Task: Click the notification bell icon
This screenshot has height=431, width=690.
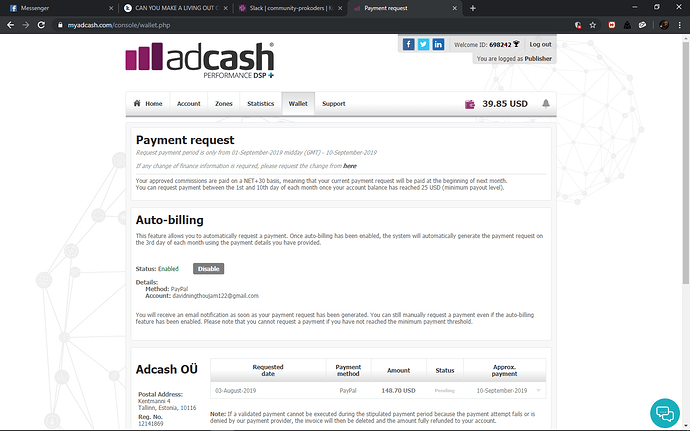Action: (546, 103)
